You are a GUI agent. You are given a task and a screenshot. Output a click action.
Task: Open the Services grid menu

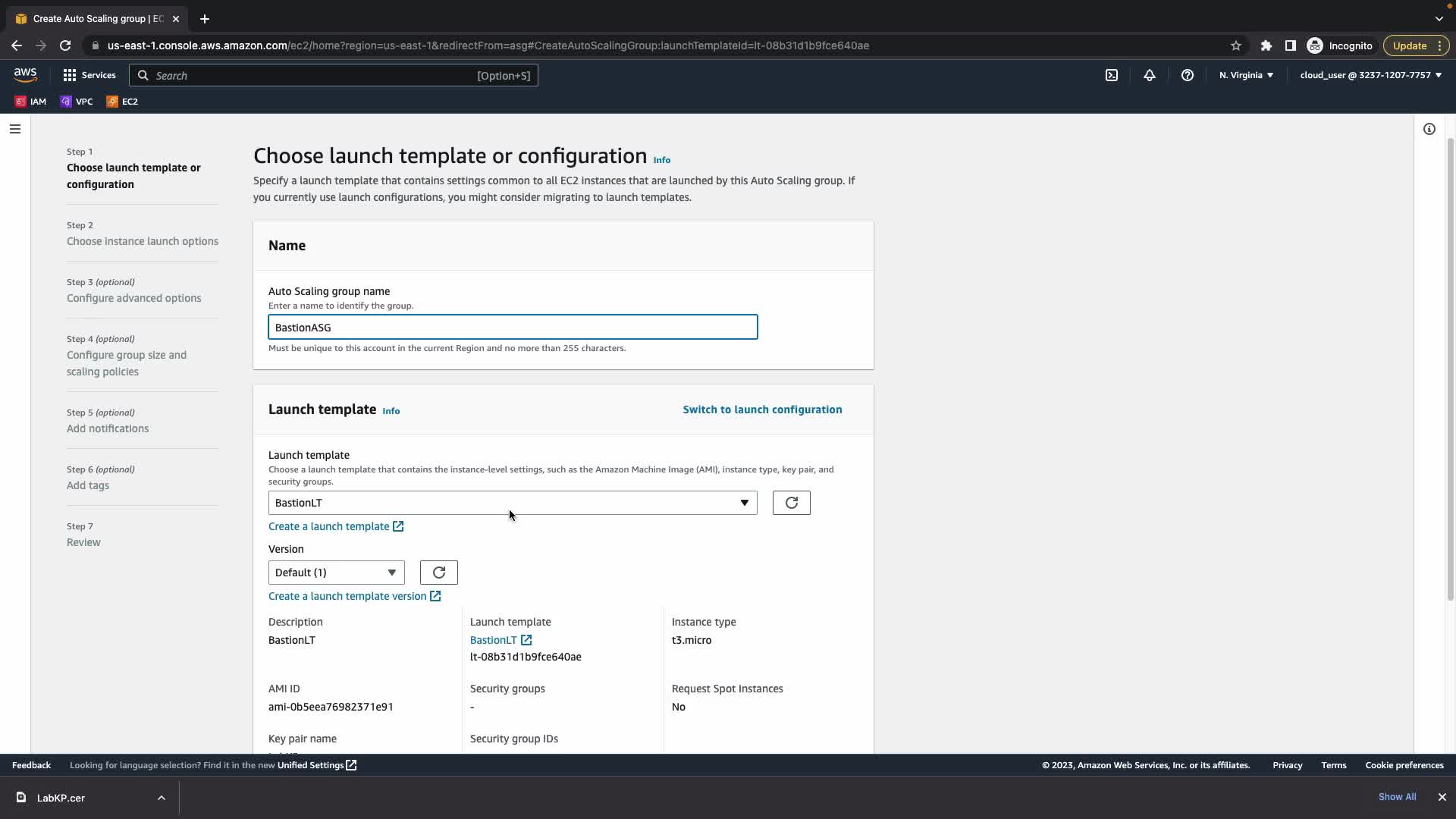(x=89, y=75)
